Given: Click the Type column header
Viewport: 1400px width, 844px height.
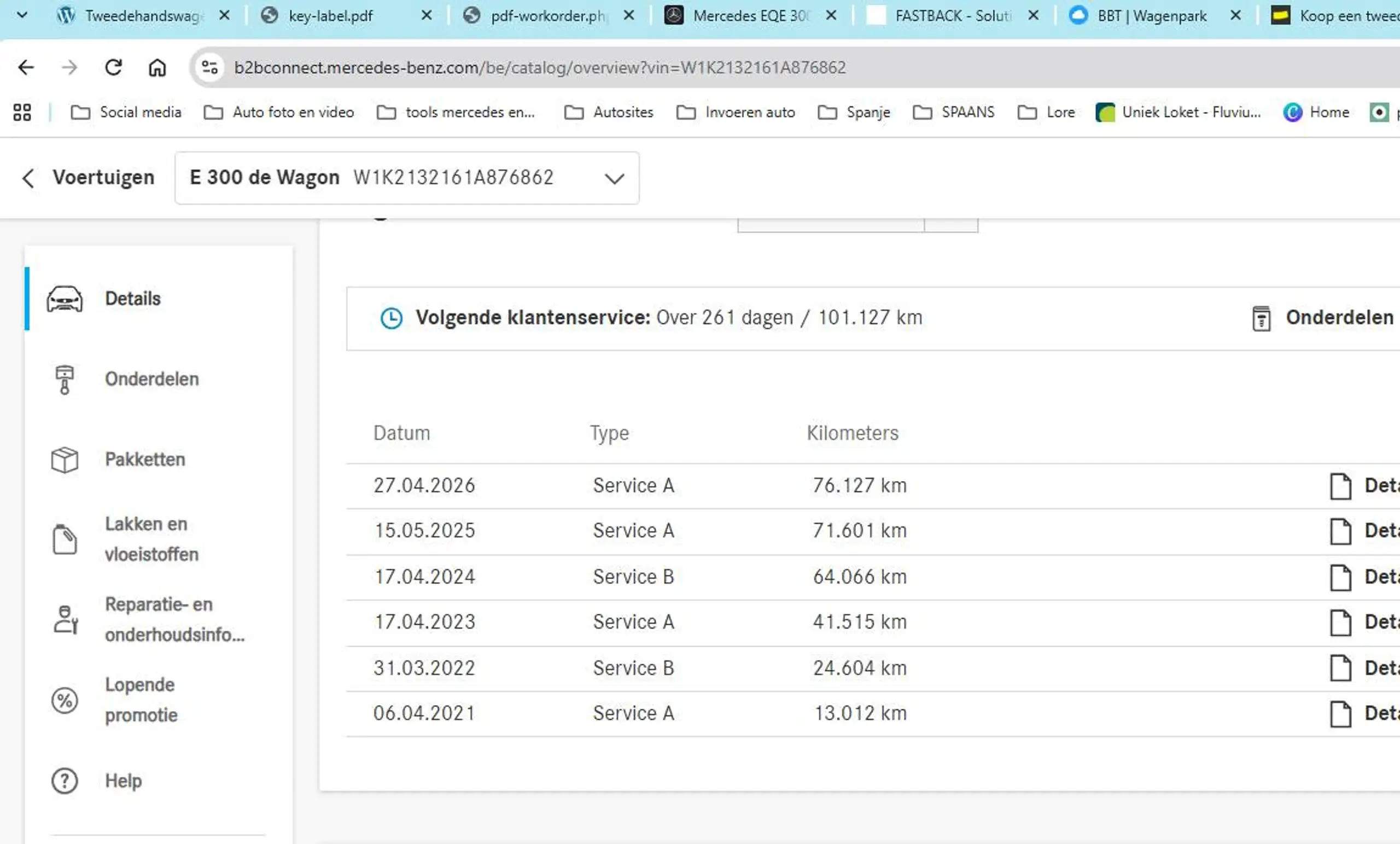Looking at the screenshot, I should [x=609, y=433].
